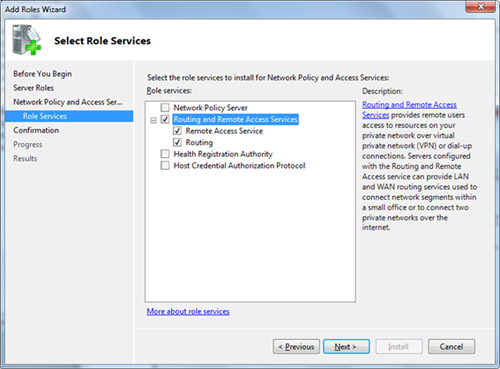Uncheck the Routing checkbox
The image size is (500, 369).
[177, 142]
